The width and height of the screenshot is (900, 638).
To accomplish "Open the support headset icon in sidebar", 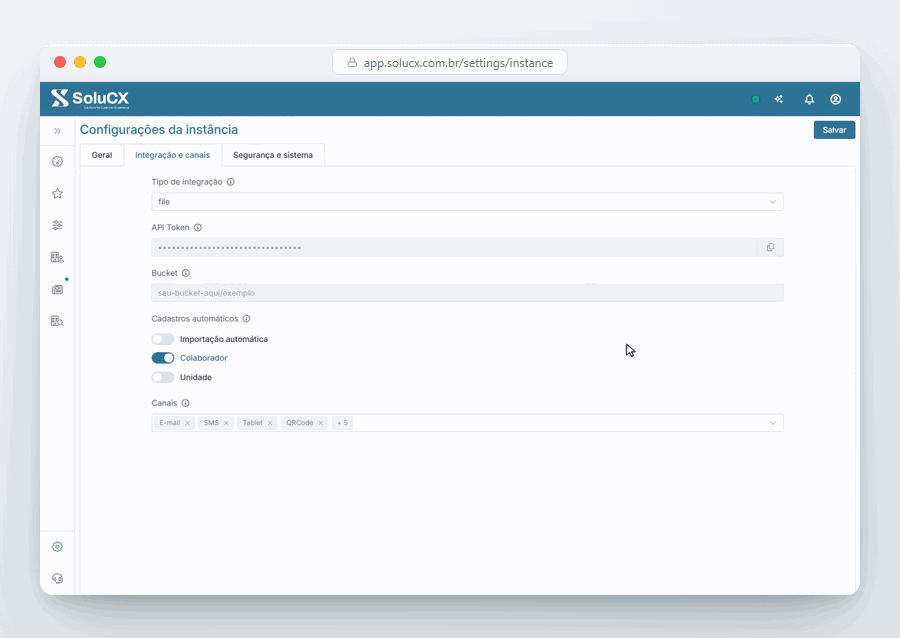I will [57, 578].
